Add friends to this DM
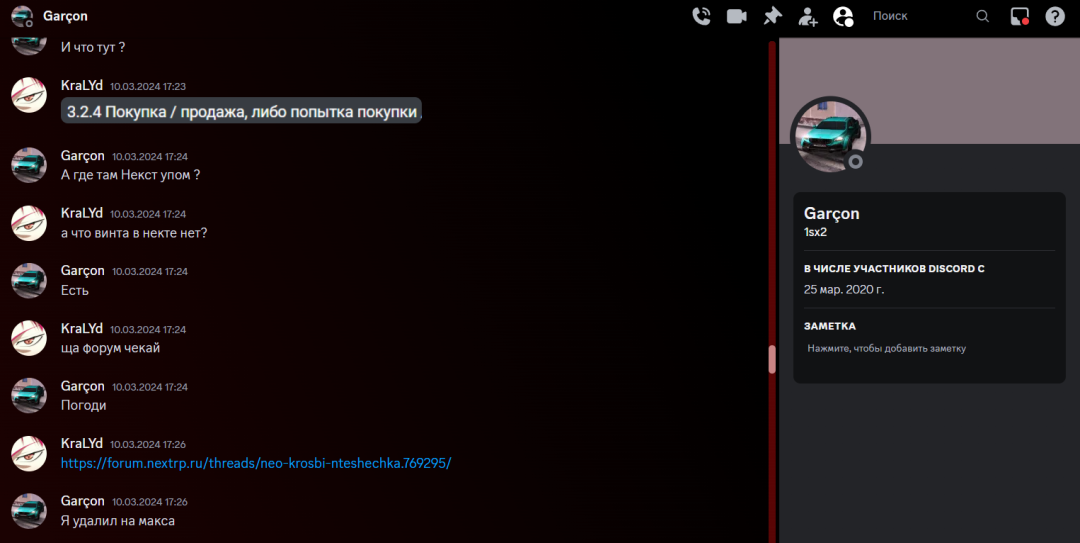This screenshot has width=1080, height=543. [808, 16]
